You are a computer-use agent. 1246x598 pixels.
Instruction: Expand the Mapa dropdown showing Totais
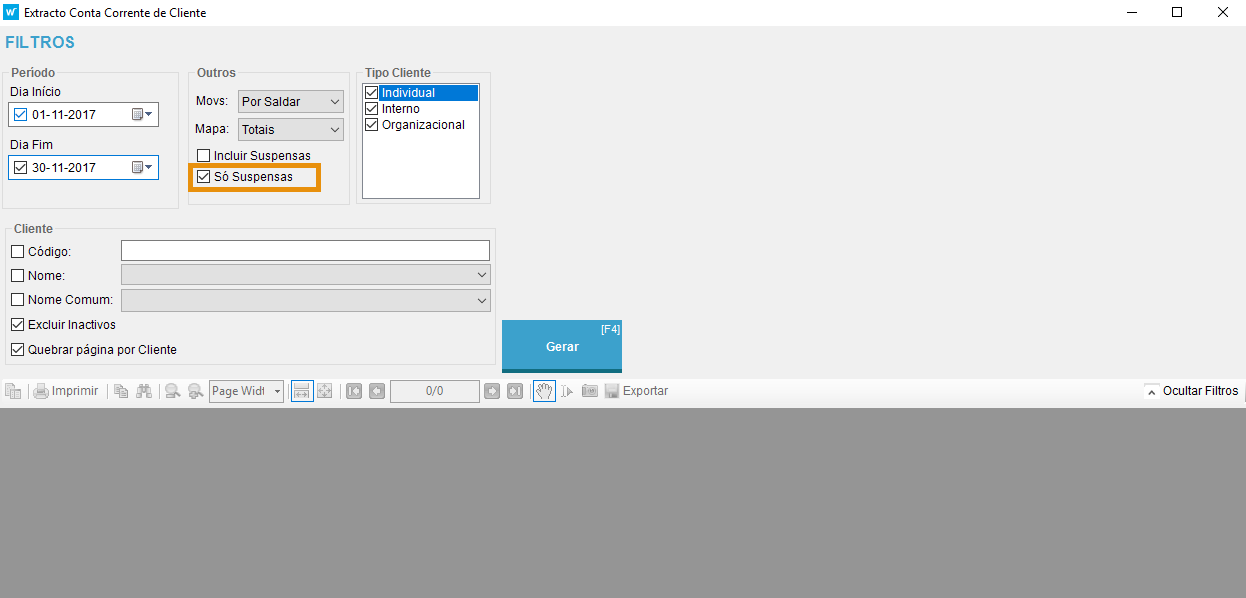coord(291,130)
